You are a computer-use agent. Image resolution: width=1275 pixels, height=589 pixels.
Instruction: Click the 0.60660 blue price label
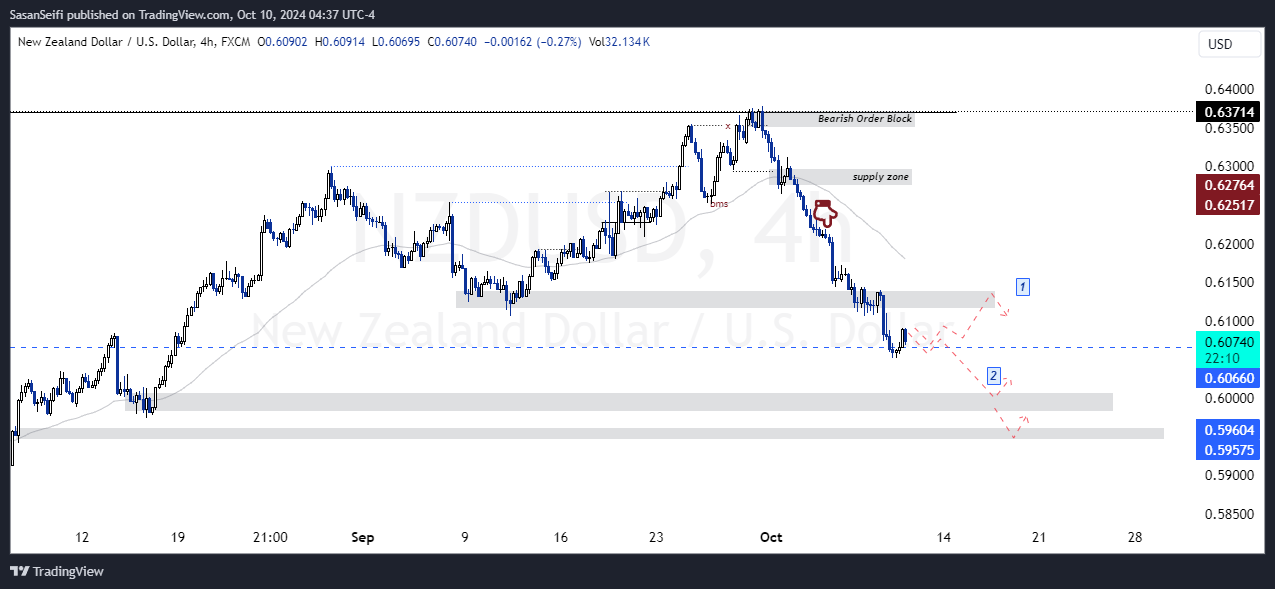[x=1228, y=379]
